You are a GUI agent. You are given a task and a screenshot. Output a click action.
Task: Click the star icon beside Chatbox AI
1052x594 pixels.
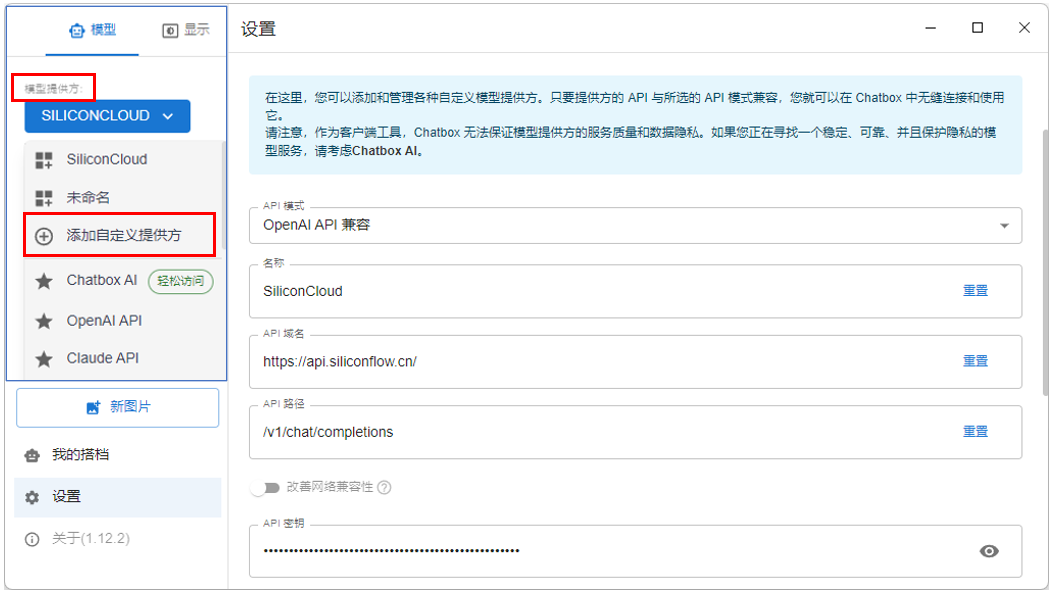pos(44,281)
